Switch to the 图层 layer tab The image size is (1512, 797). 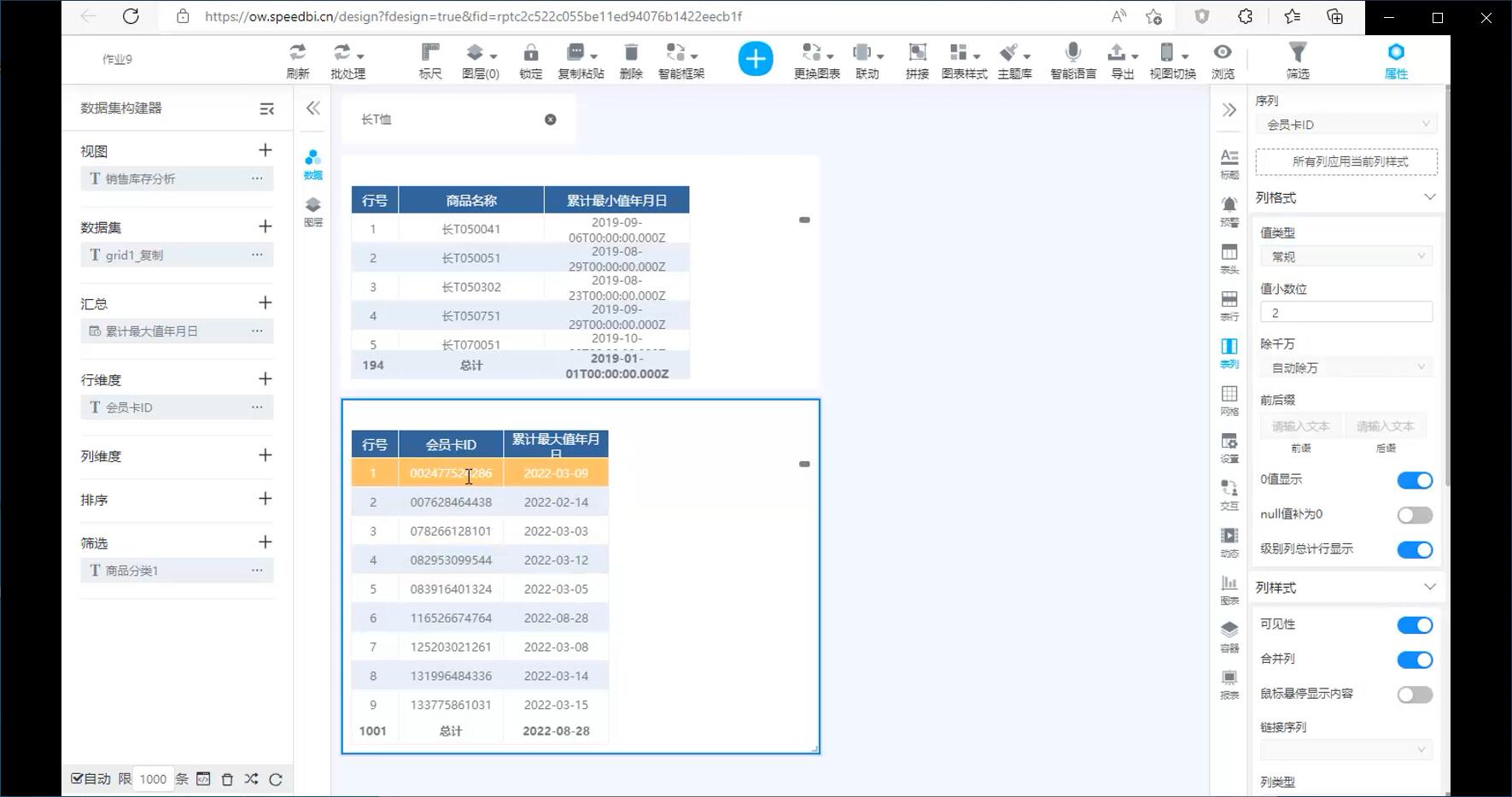(313, 211)
